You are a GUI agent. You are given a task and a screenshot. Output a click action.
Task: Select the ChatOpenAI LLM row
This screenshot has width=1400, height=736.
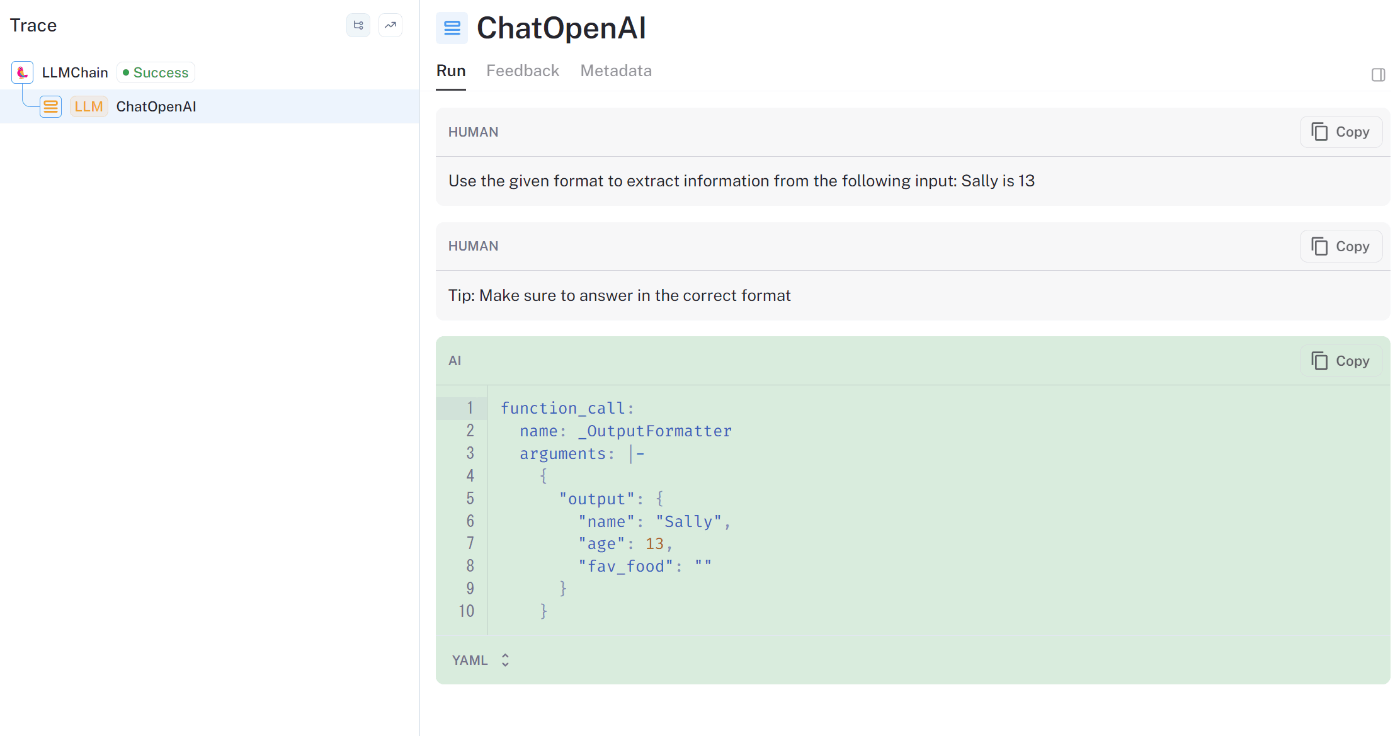pos(210,106)
